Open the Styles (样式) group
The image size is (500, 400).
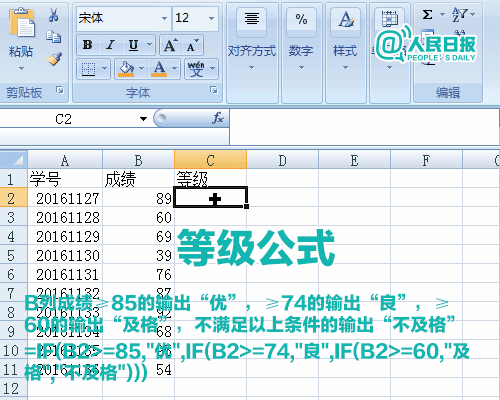(345, 53)
